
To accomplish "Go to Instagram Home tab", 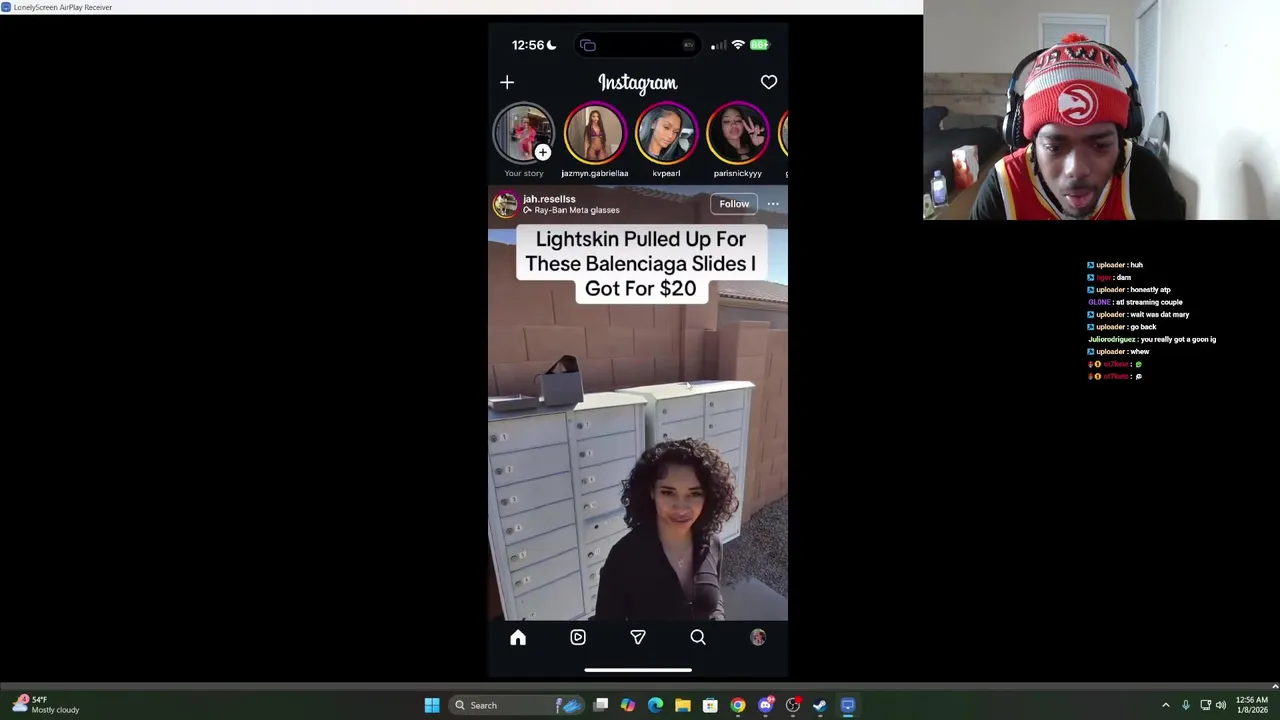I will pyautogui.click(x=518, y=638).
